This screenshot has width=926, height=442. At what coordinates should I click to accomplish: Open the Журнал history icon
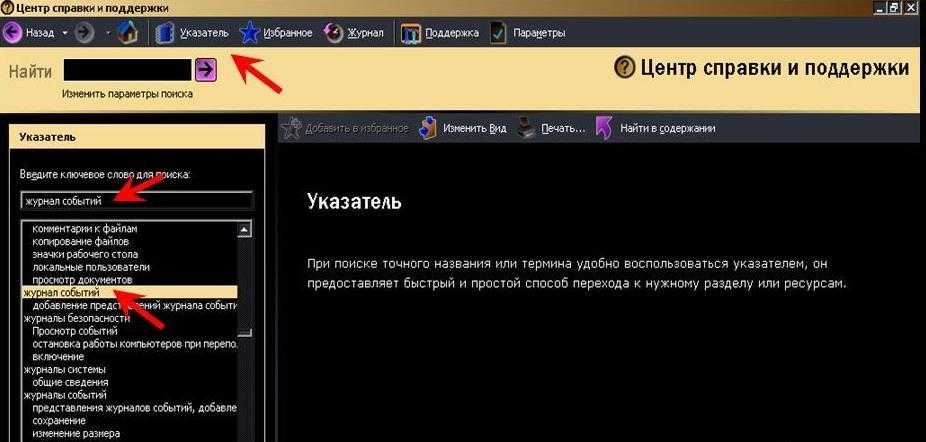(x=334, y=33)
